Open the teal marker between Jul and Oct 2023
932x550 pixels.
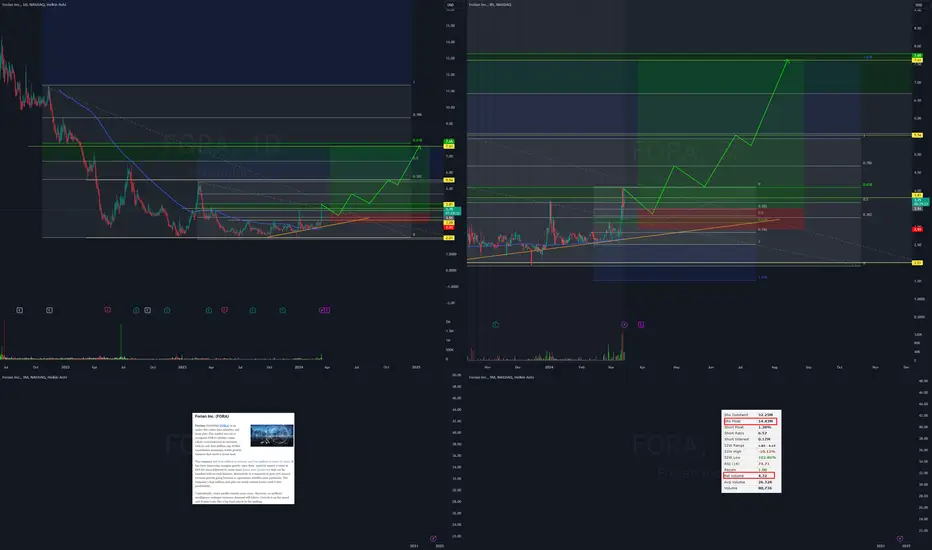[x=253, y=310]
